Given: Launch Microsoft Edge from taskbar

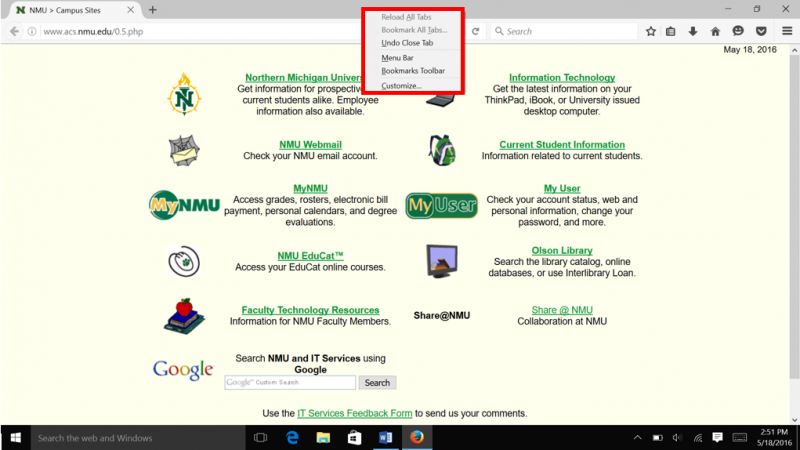Looking at the screenshot, I should click(x=292, y=438).
